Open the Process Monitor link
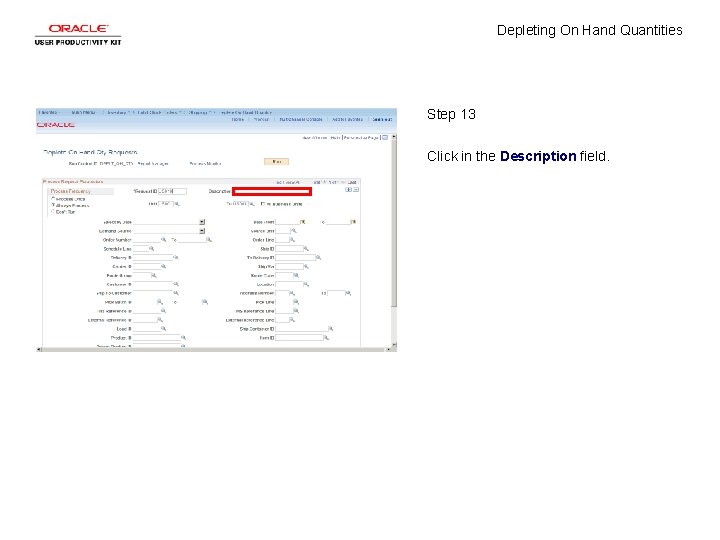The width and height of the screenshot is (720, 540). click(205, 163)
